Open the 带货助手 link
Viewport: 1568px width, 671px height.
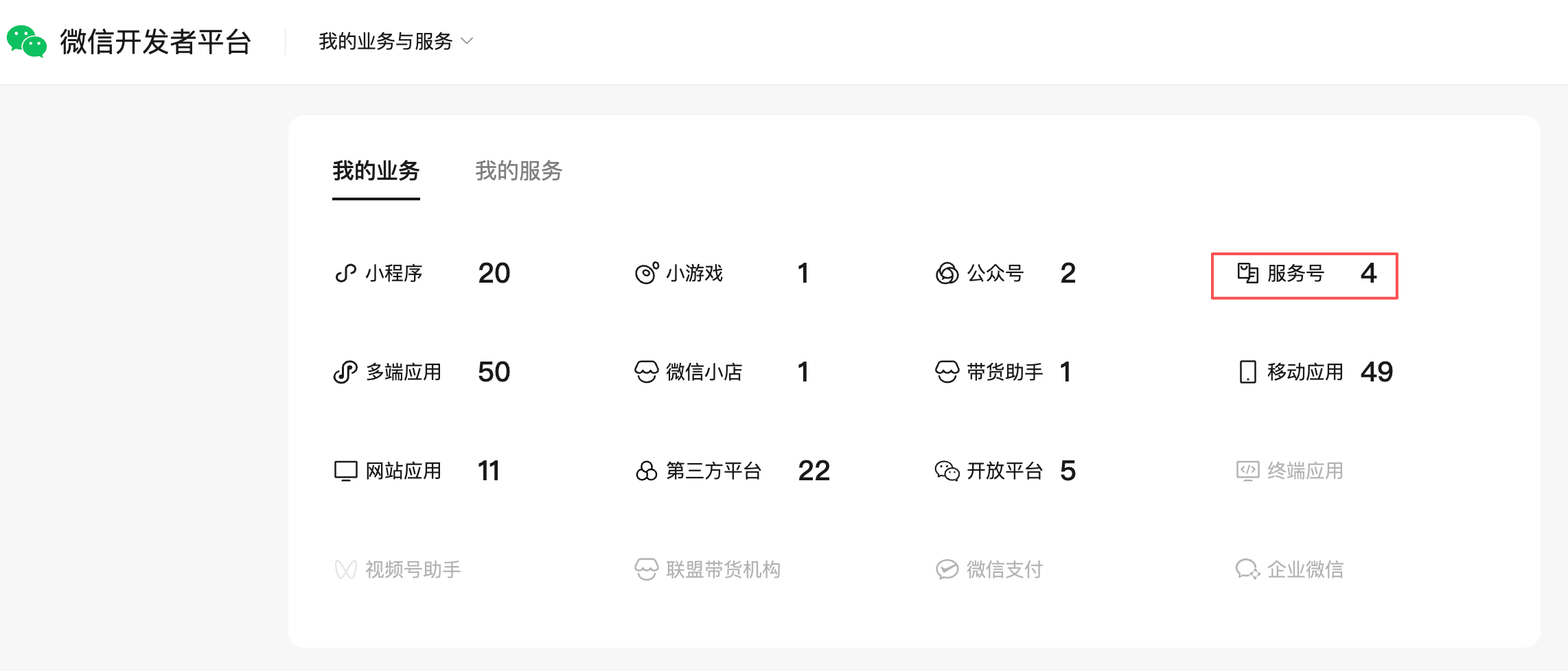pos(1004,373)
